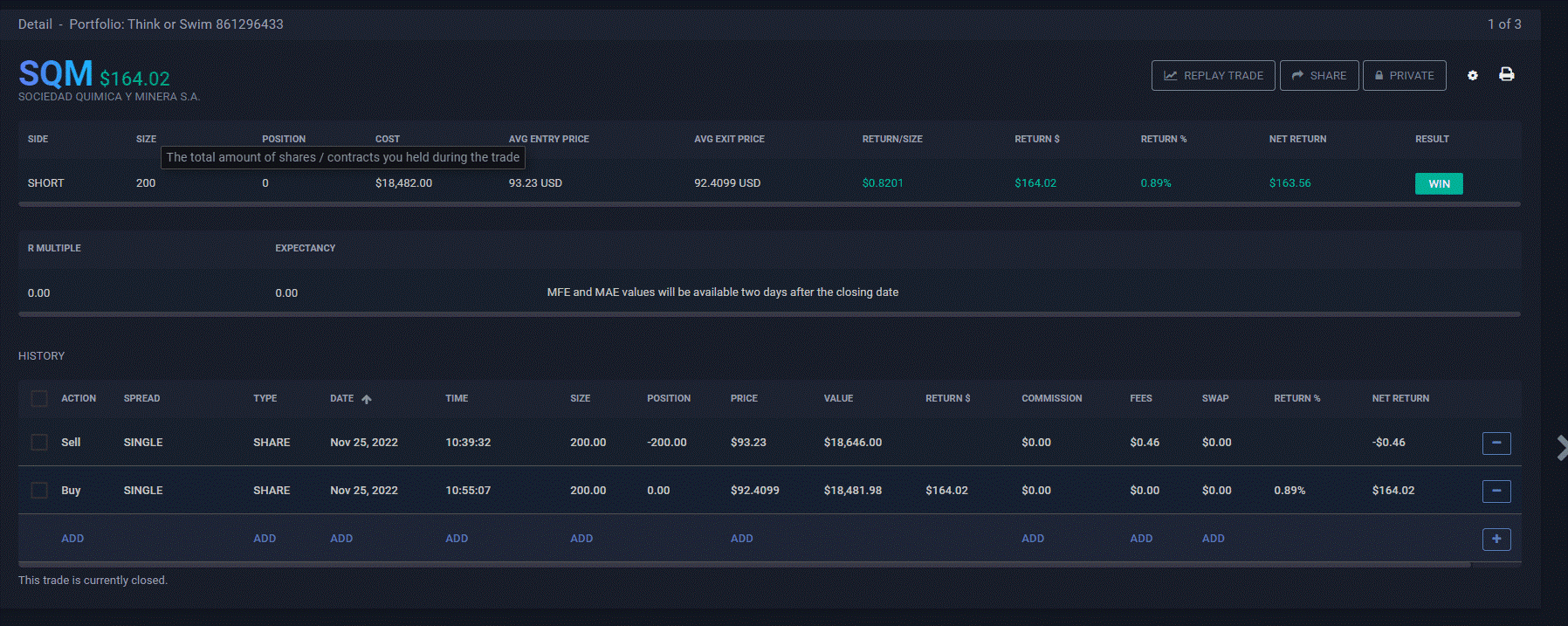Screen dimensions: 1568x626
Task: Toggle the Private lock button
Action: point(1404,75)
